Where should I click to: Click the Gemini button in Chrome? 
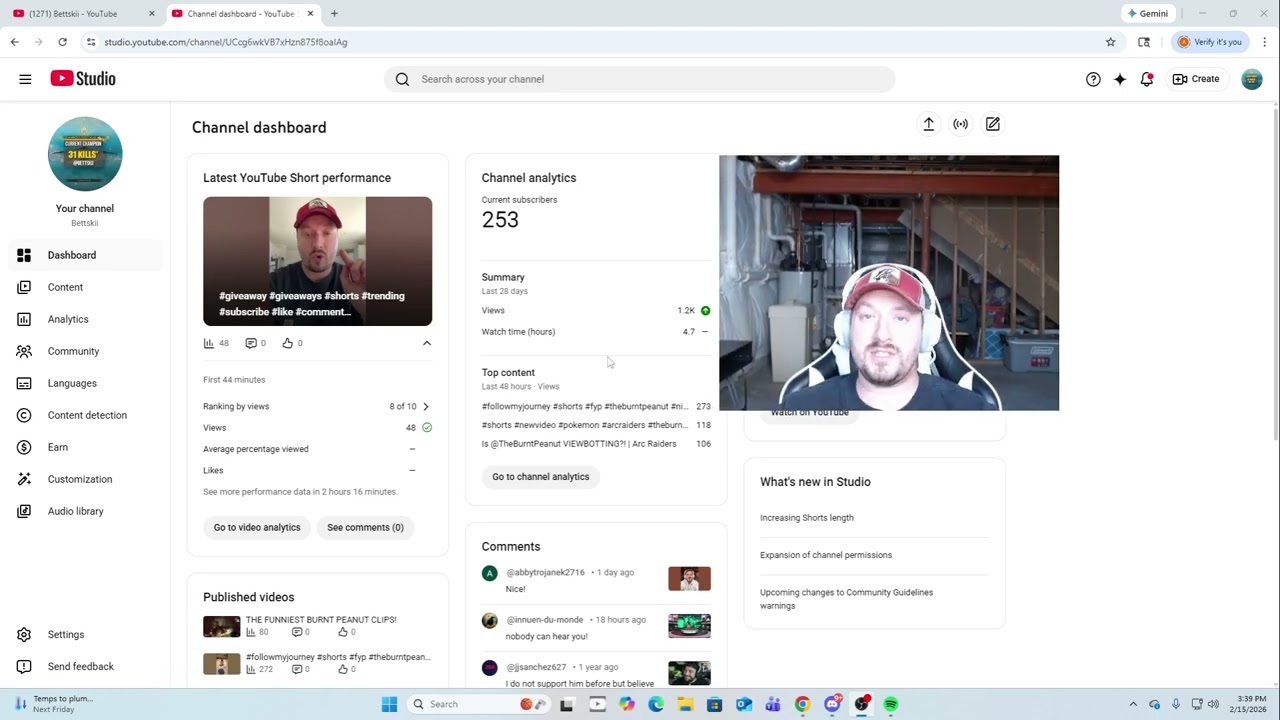(1147, 14)
